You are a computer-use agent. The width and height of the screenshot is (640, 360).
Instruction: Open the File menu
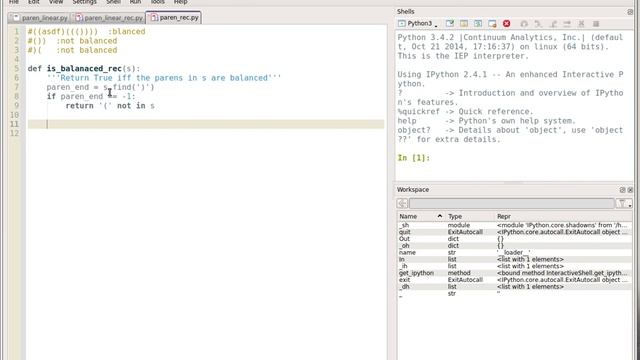(x=14, y=2)
